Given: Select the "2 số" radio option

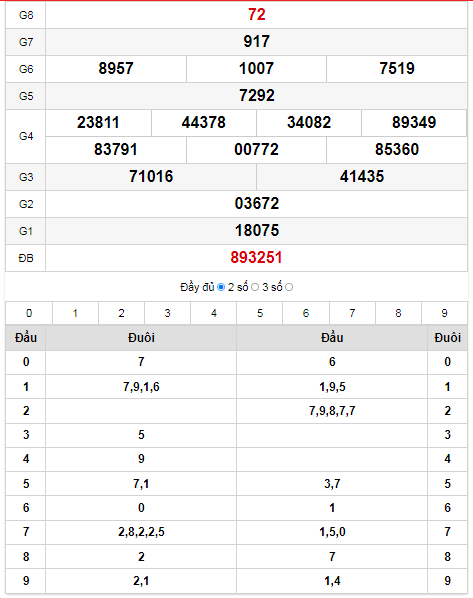Looking at the screenshot, I should [x=255, y=287].
